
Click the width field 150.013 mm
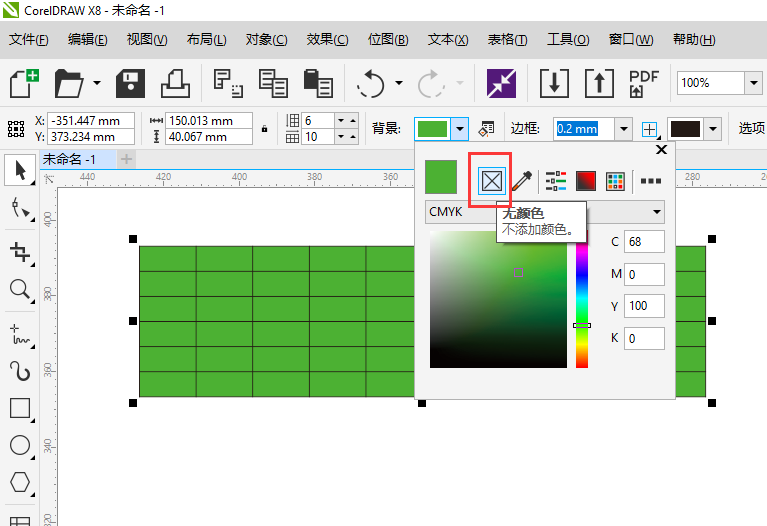pyautogui.click(x=209, y=120)
